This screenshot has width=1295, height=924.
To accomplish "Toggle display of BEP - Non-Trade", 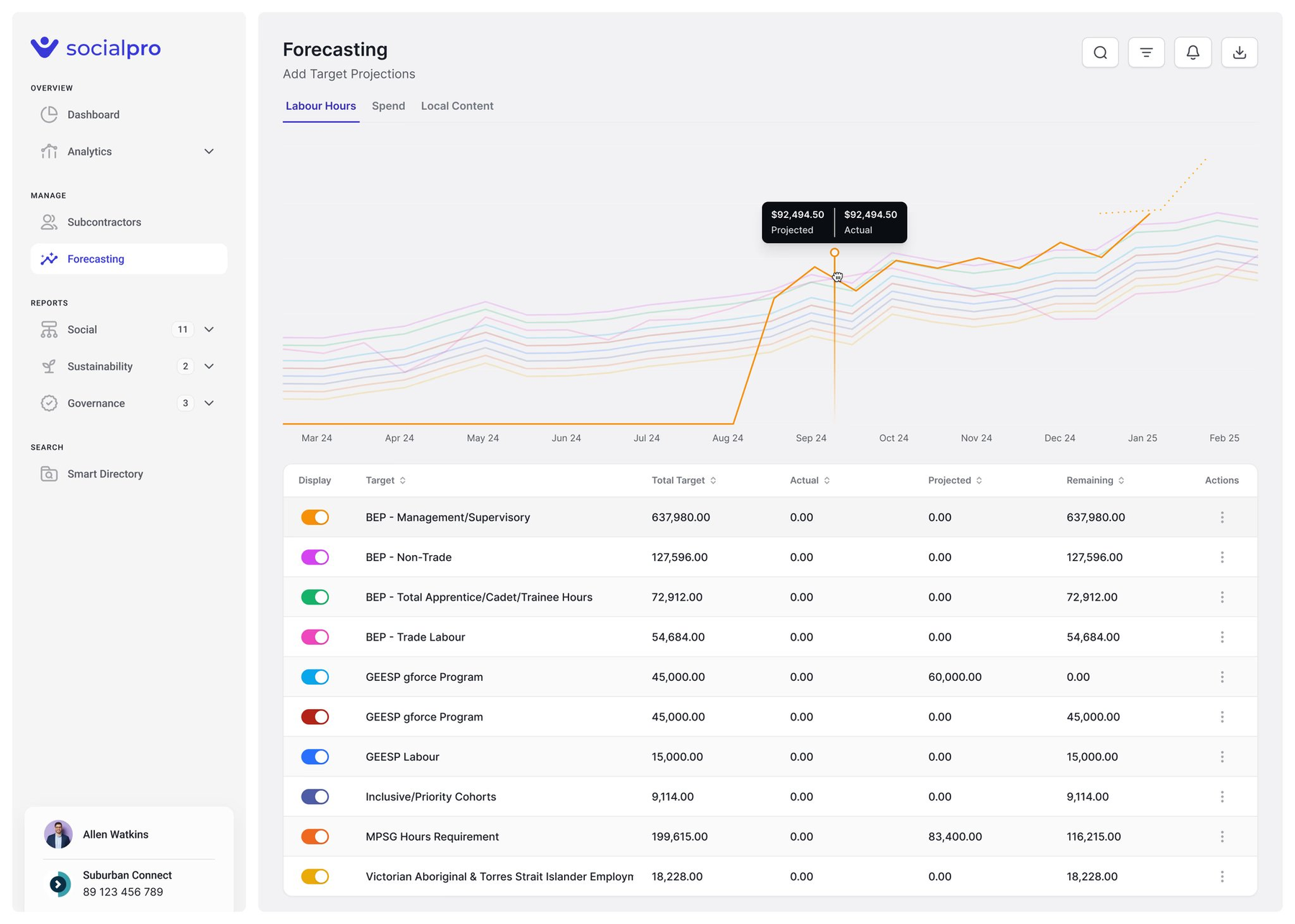I will tap(315, 557).
